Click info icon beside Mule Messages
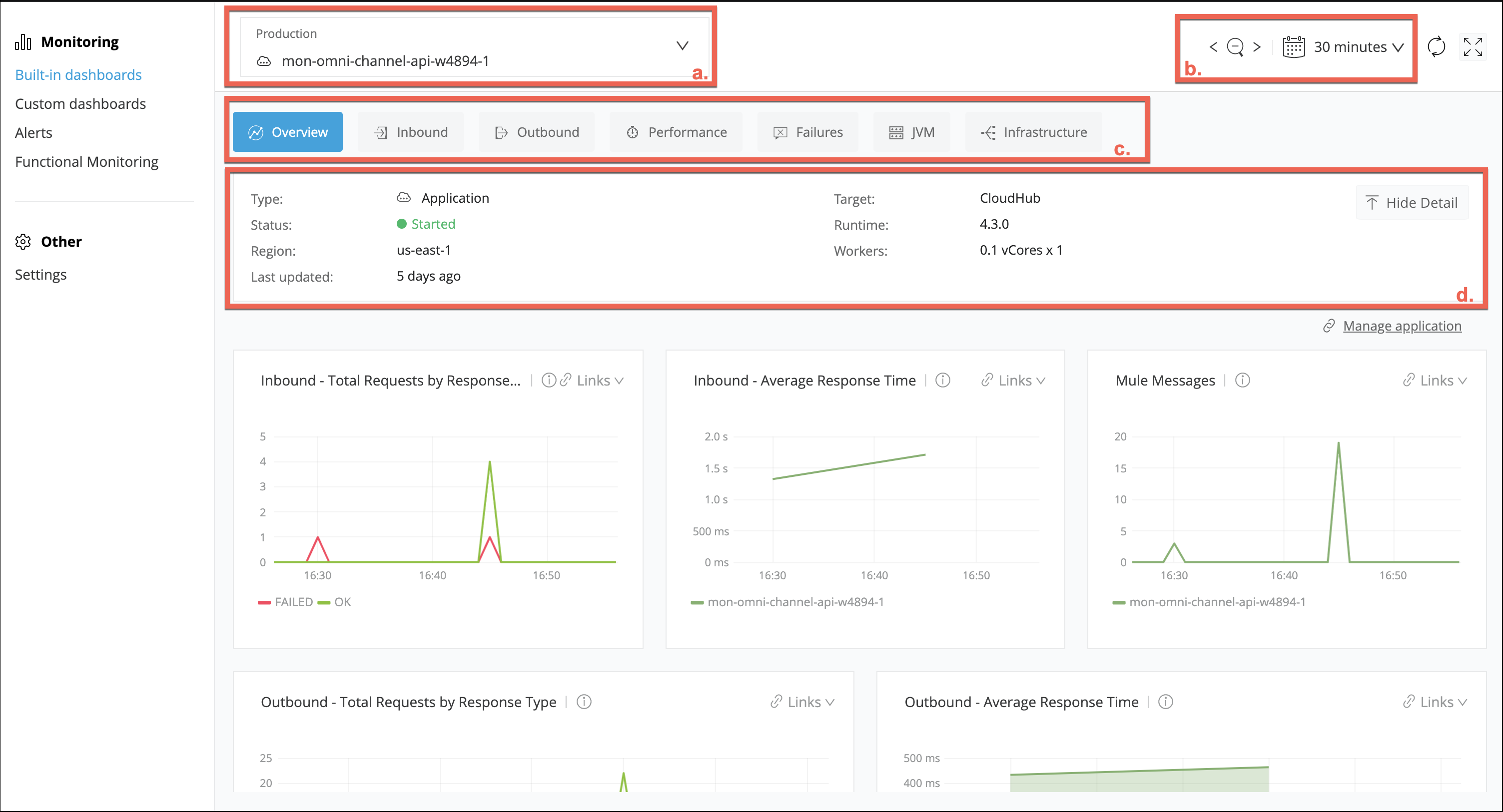The height and width of the screenshot is (812, 1503). [x=1242, y=381]
